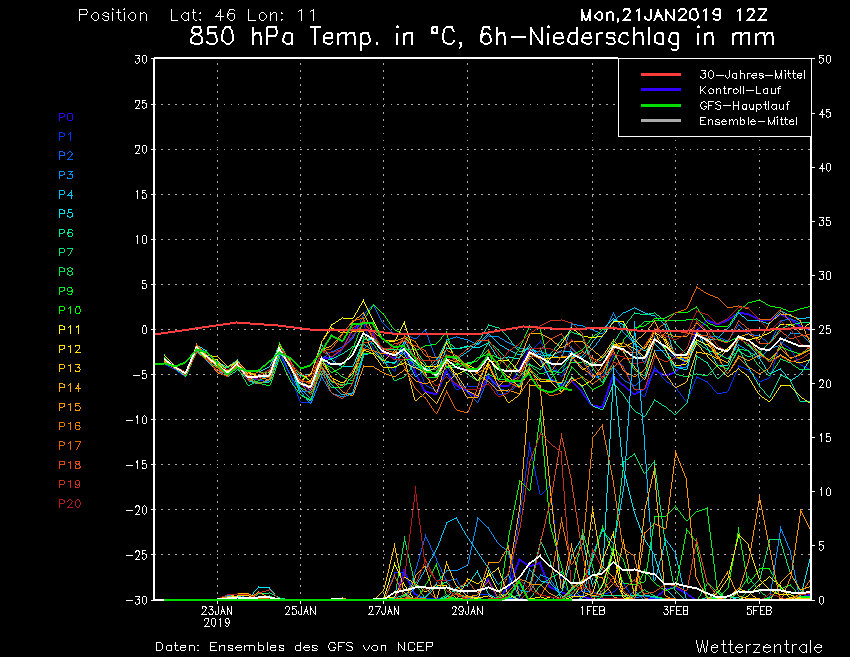This screenshot has height=657, width=850.
Task: Click the P9 member label
Action: [66, 291]
